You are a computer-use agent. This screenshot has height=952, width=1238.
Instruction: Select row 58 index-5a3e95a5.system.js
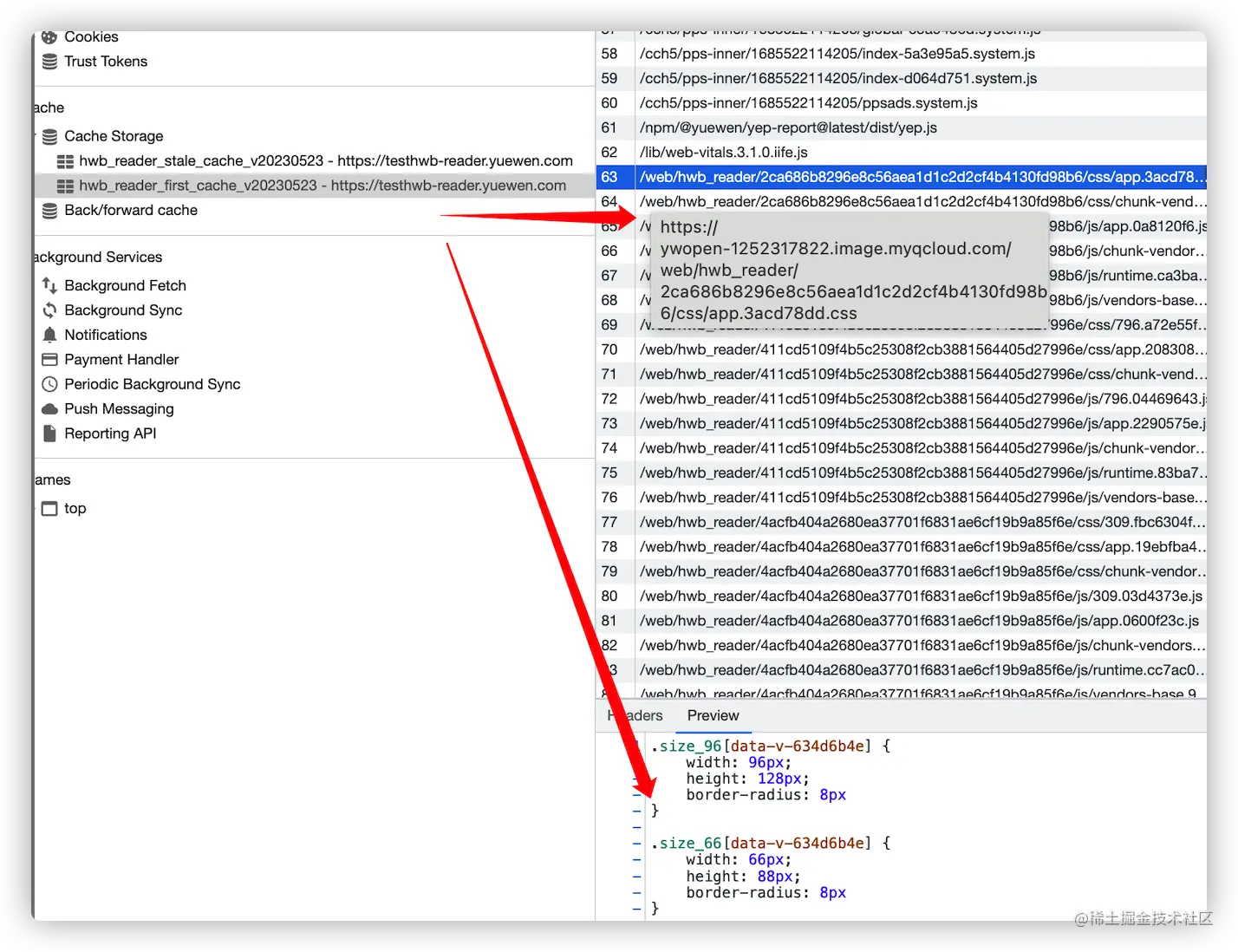pyautogui.click(x=902, y=54)
